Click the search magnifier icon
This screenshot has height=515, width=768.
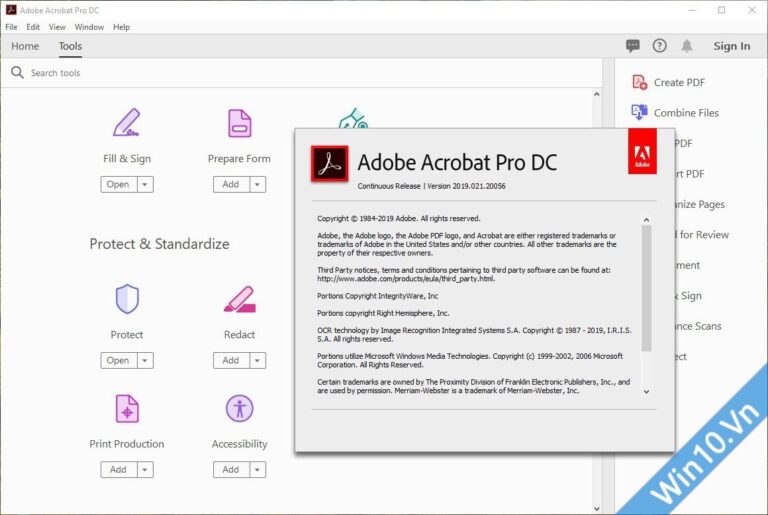pos(17,73)
